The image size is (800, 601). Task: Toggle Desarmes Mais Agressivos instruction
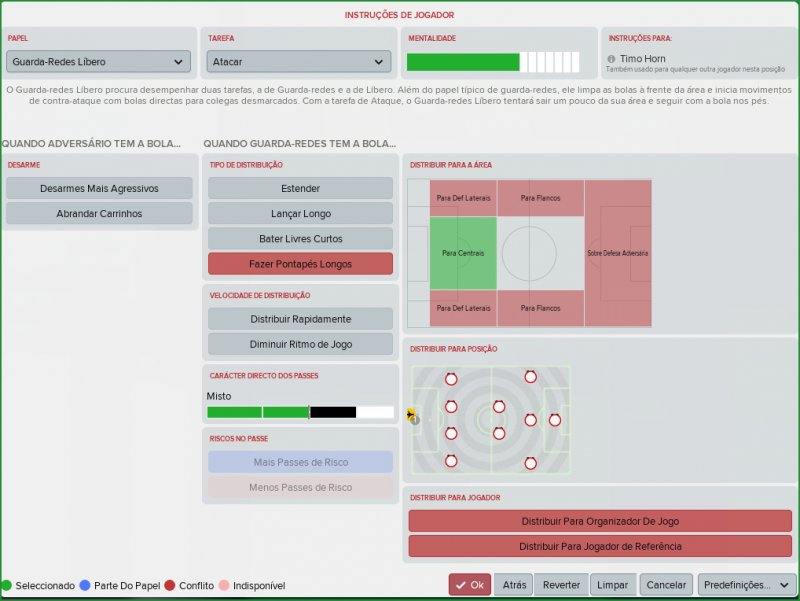(x=99, y=188)
